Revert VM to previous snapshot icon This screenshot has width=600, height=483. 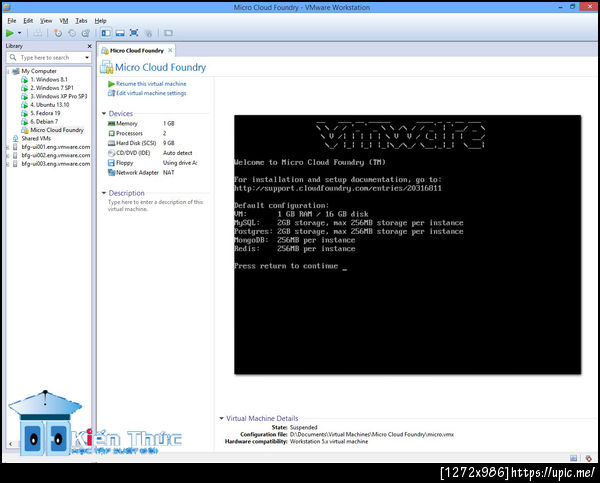(72, 33)
